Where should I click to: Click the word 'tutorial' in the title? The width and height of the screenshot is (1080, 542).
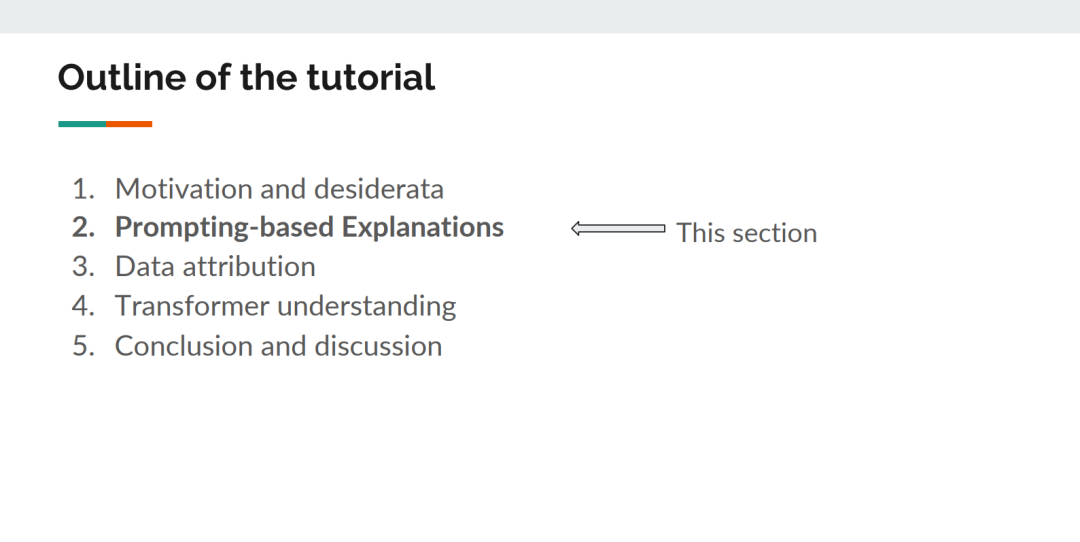coord(371,76)
